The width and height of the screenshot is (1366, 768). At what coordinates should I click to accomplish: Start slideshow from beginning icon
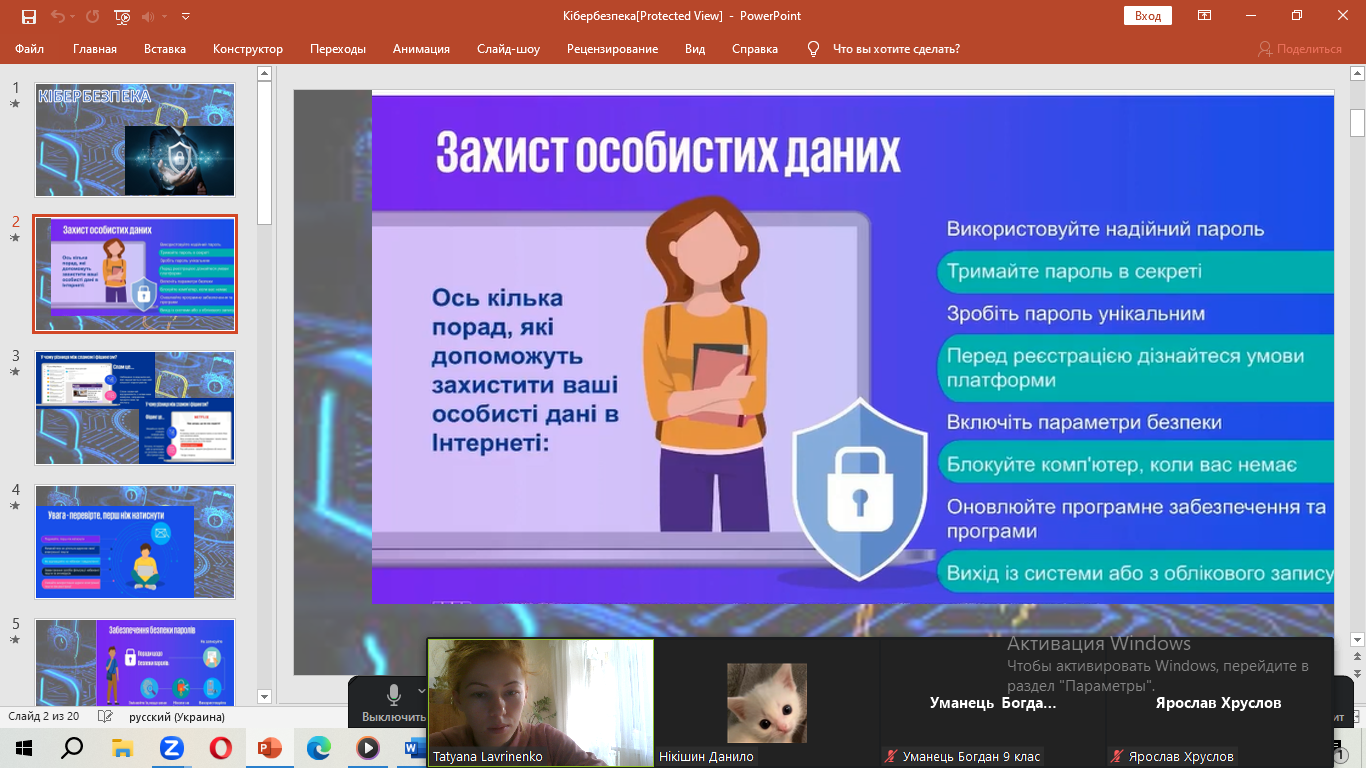coord(123,16)
